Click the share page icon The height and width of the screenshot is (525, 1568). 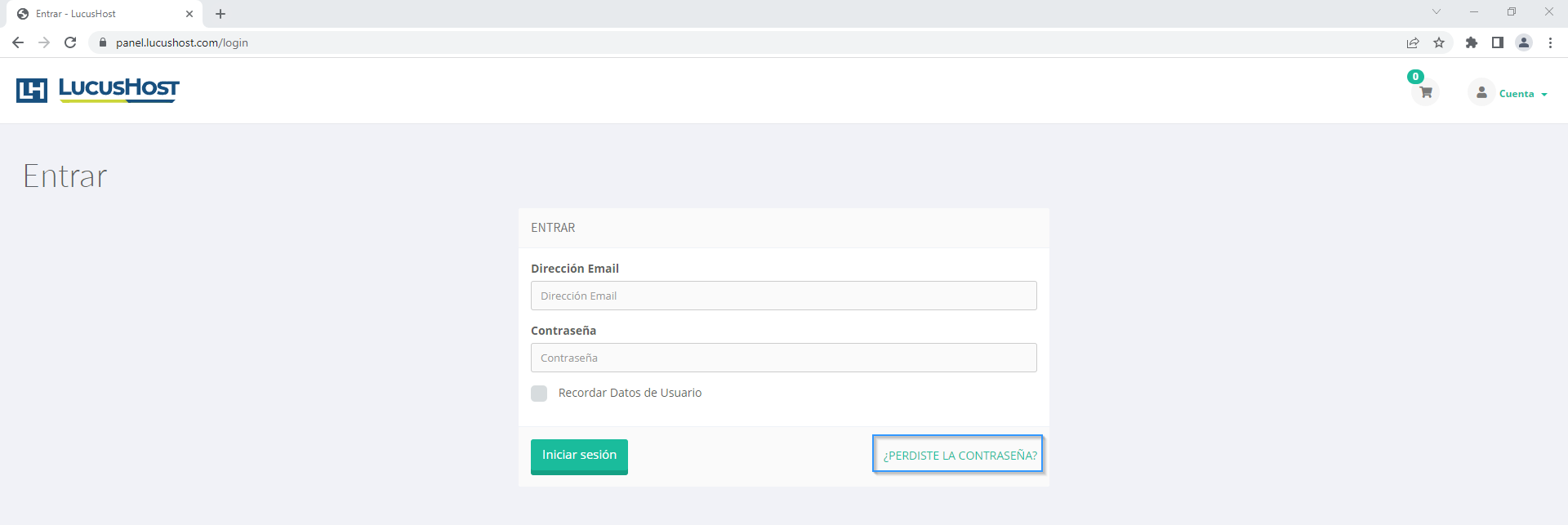pyautogui.click(x=1413, y=42)
